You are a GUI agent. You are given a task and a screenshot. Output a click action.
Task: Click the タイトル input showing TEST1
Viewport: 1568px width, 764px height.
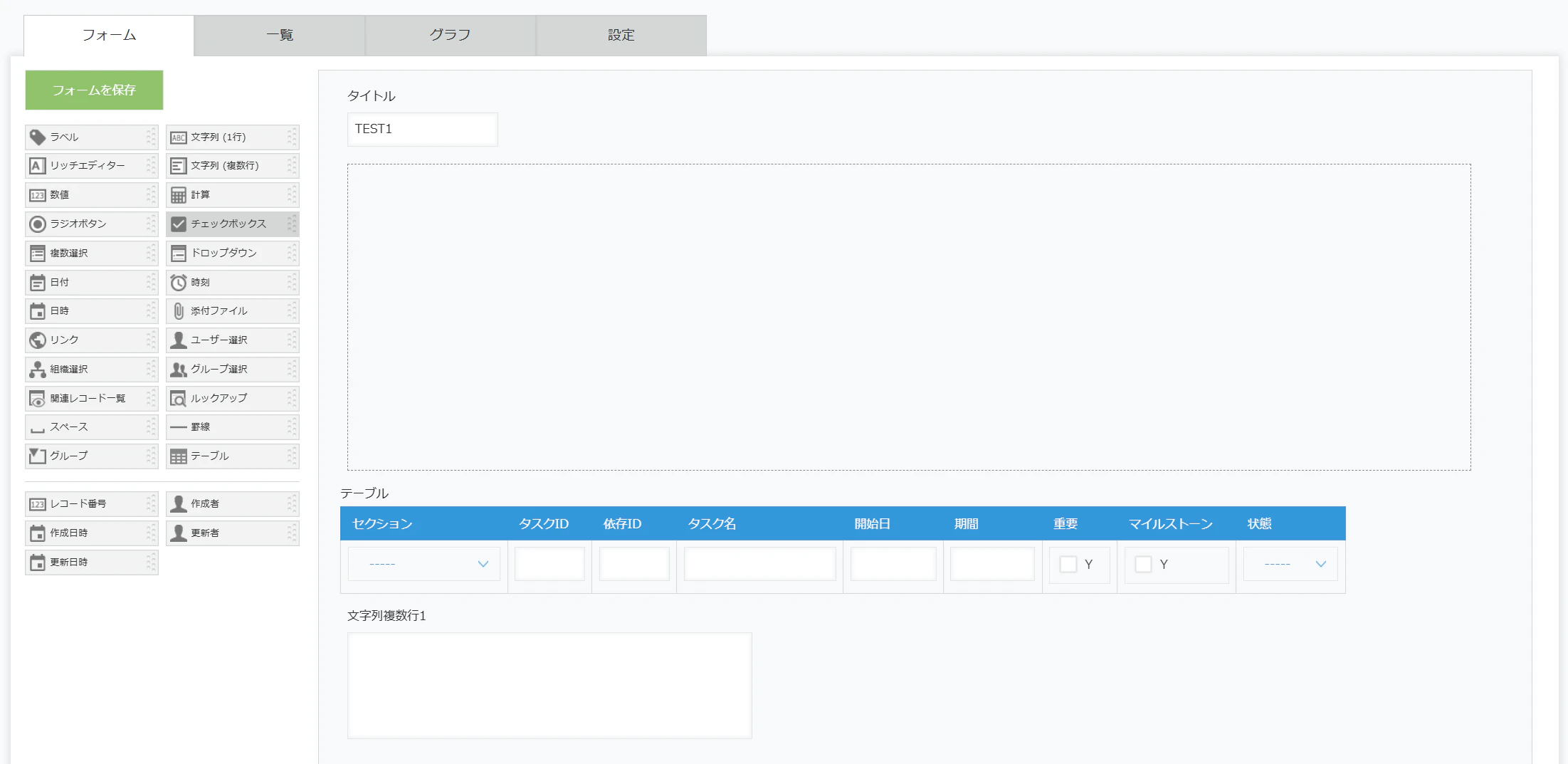[423, 130]
